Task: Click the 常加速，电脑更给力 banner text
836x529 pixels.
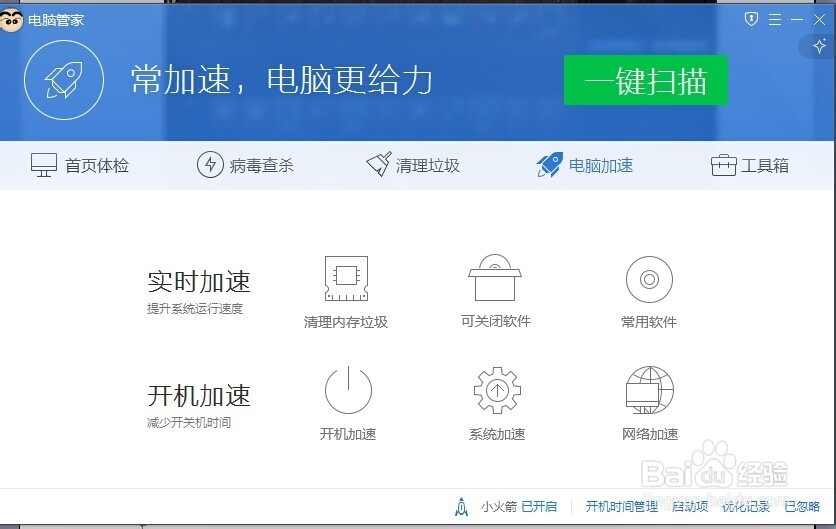Action: (x=282, y=80)
